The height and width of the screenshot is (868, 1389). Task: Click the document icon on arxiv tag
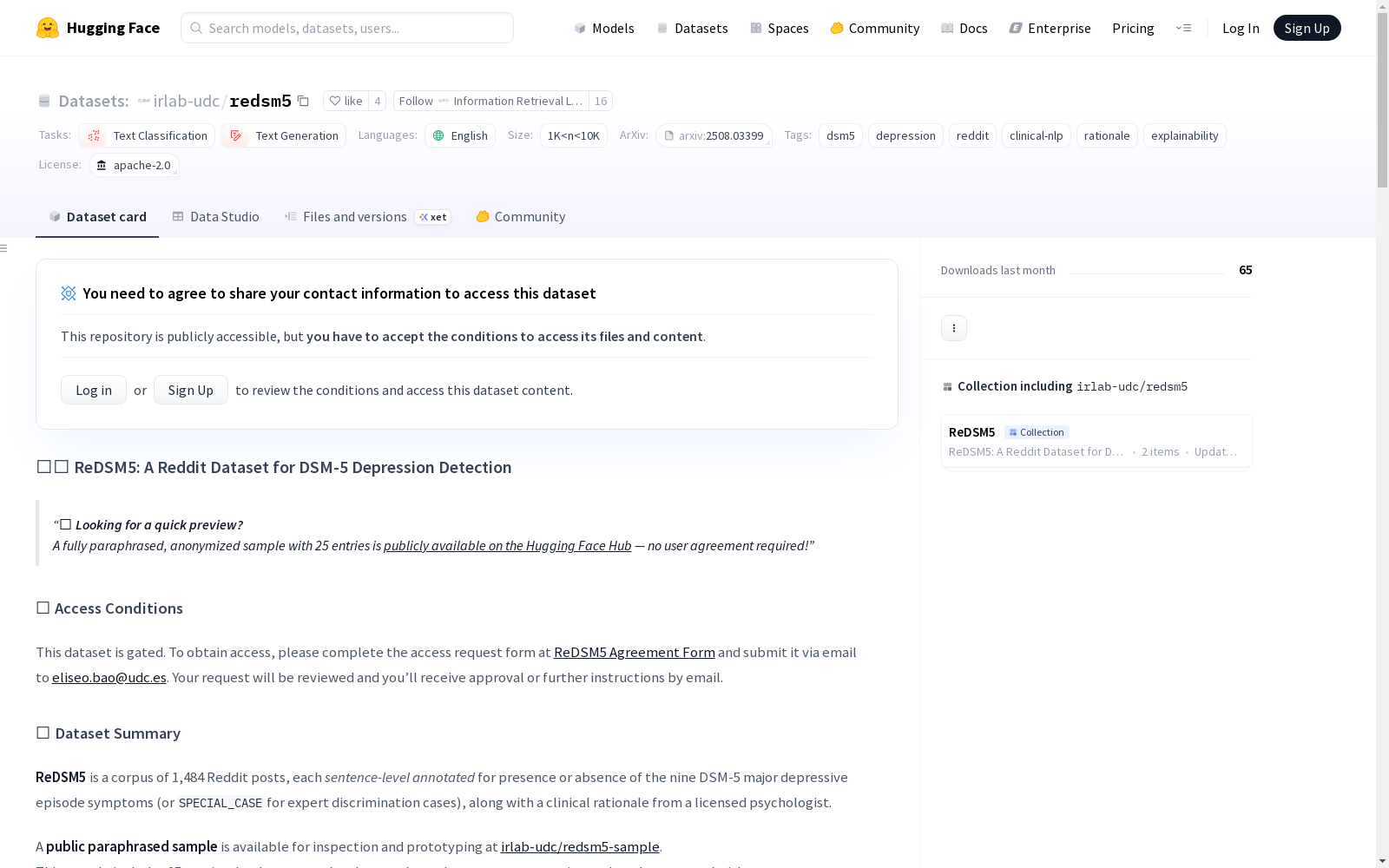pyautogui.click(x=669, y=135)
